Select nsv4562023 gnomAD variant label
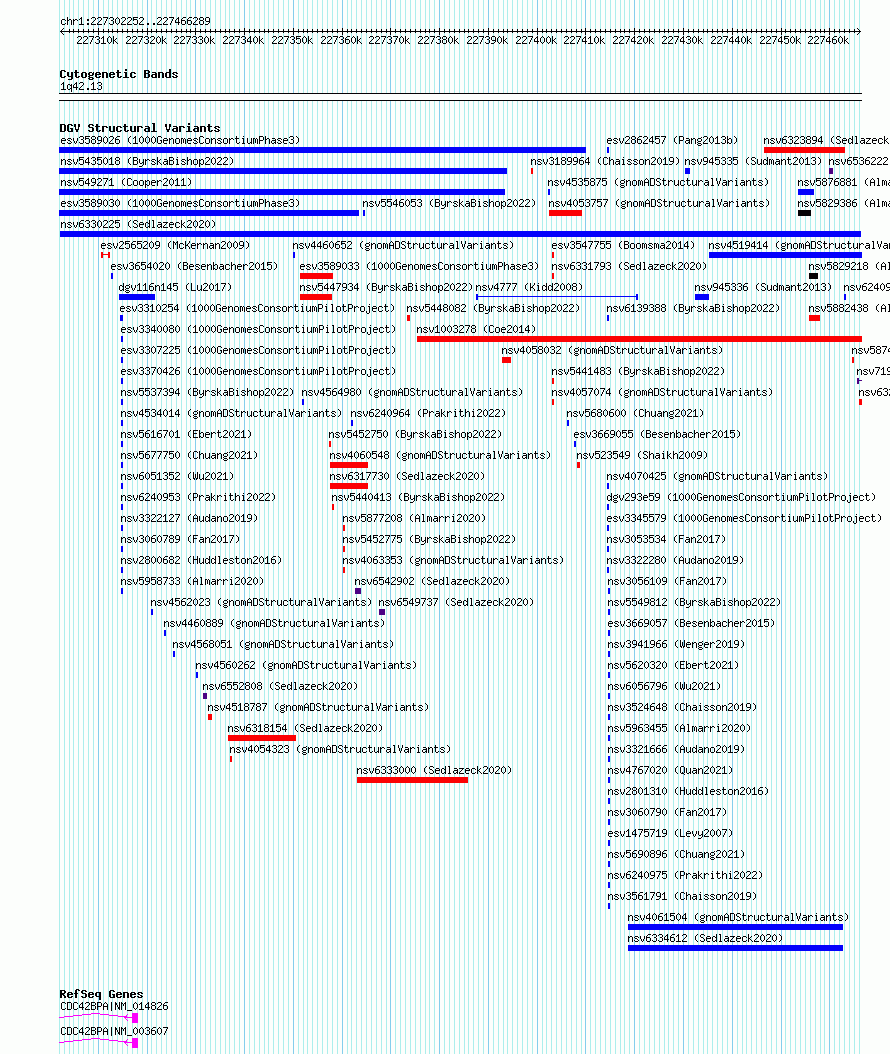Screen dimensions: 890x1054 tap(261, 602)
